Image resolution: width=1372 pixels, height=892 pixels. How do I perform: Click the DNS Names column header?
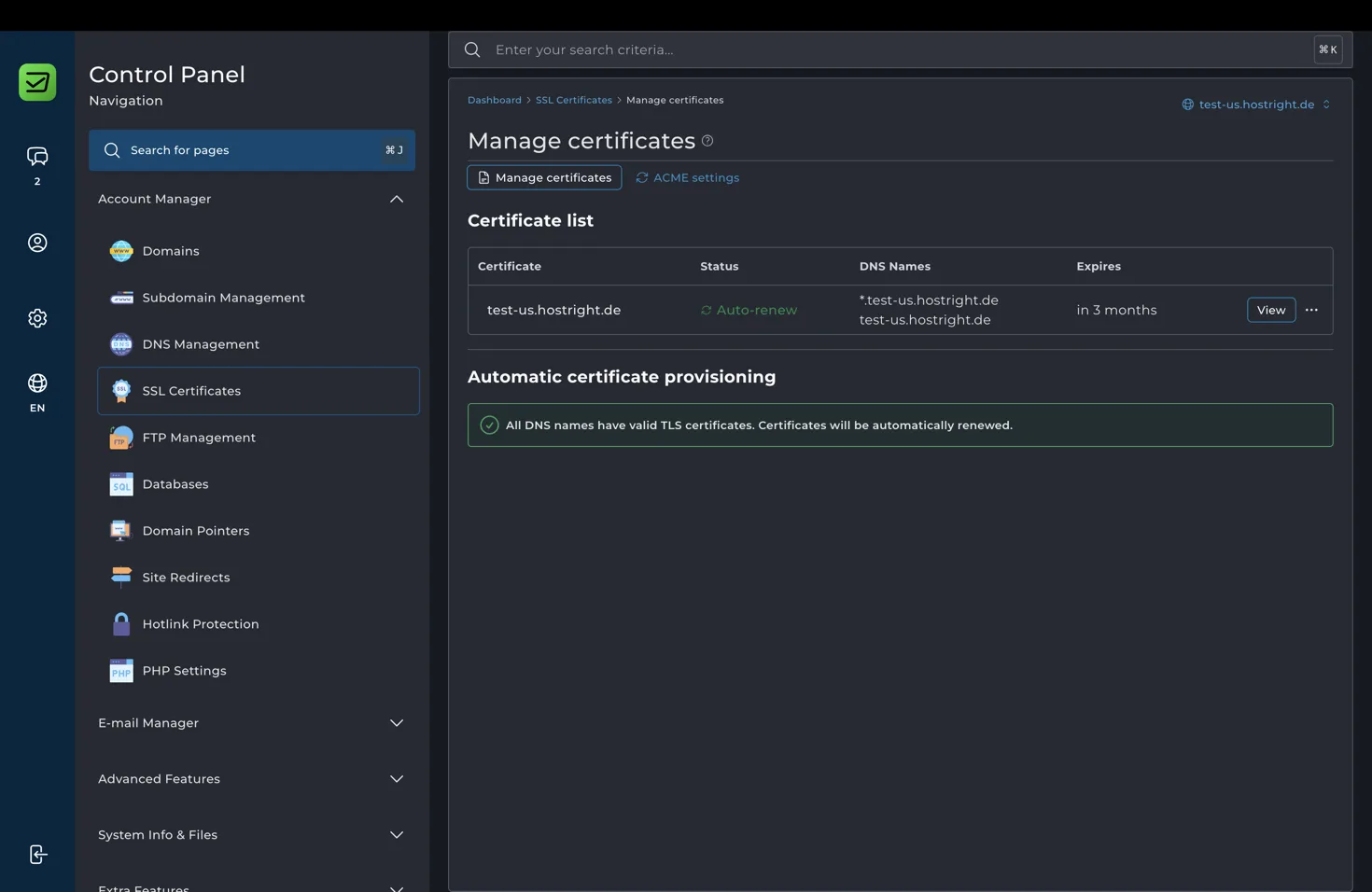point(895,267)
